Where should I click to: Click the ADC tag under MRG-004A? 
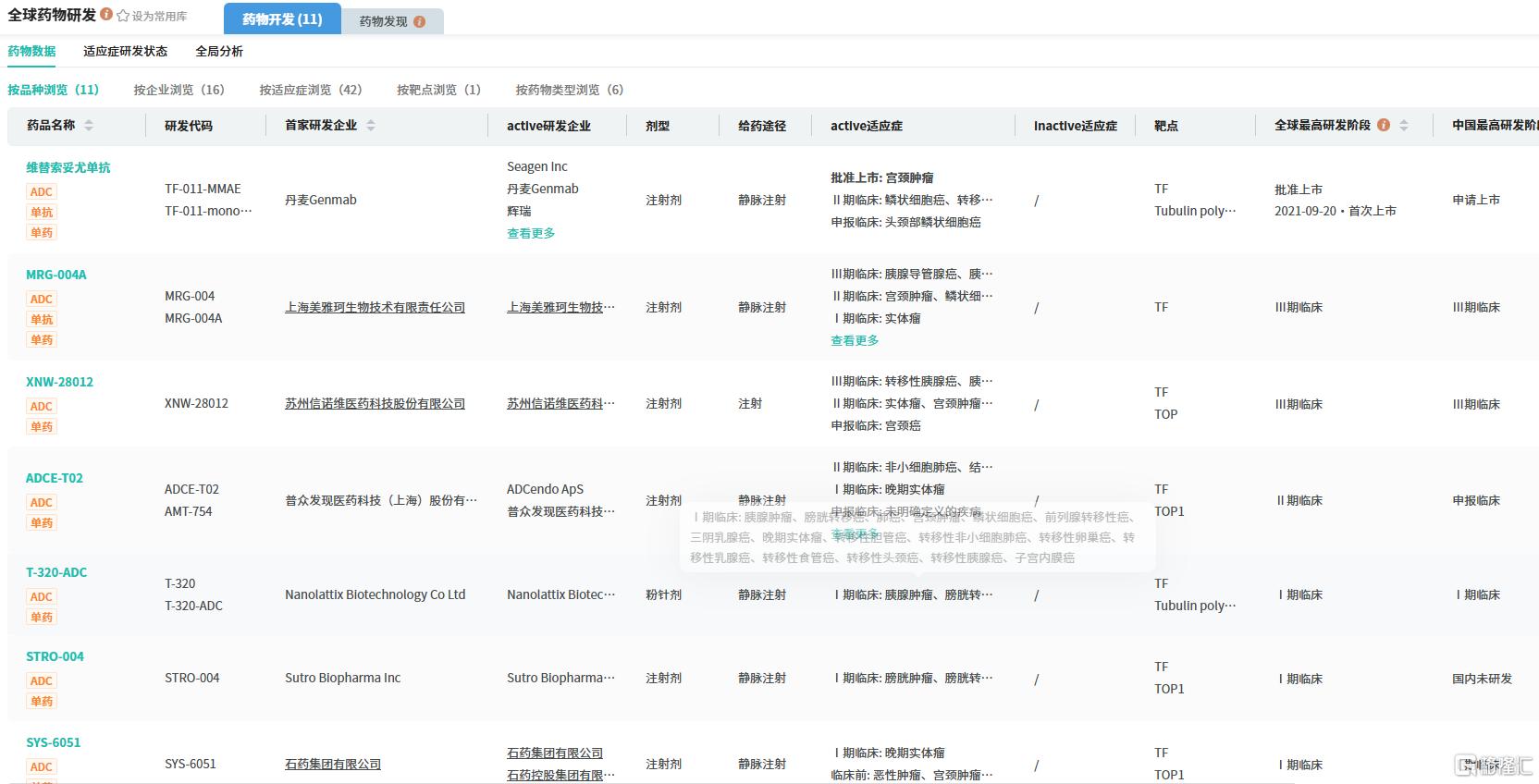pyautogui.click(x=42, y=299)
